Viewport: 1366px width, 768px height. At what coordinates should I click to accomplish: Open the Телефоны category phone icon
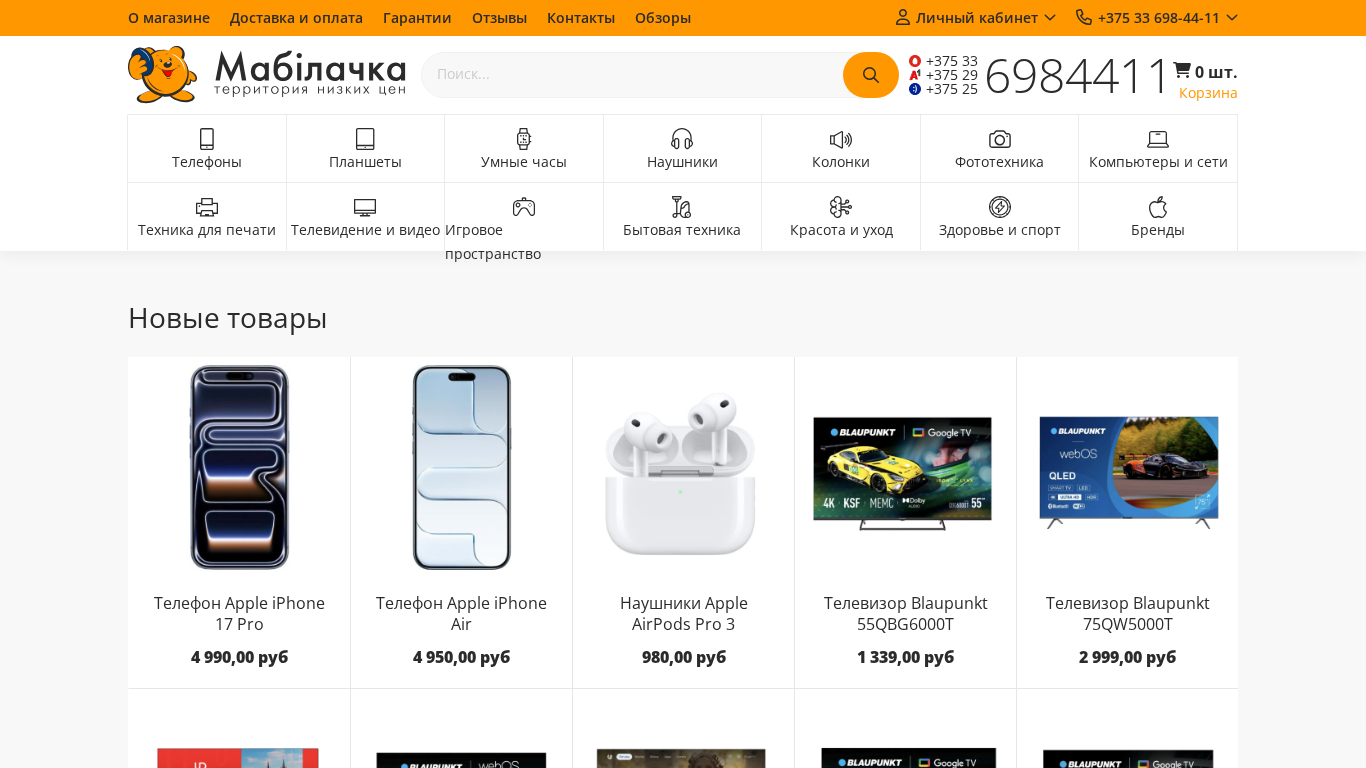(207, 139)
